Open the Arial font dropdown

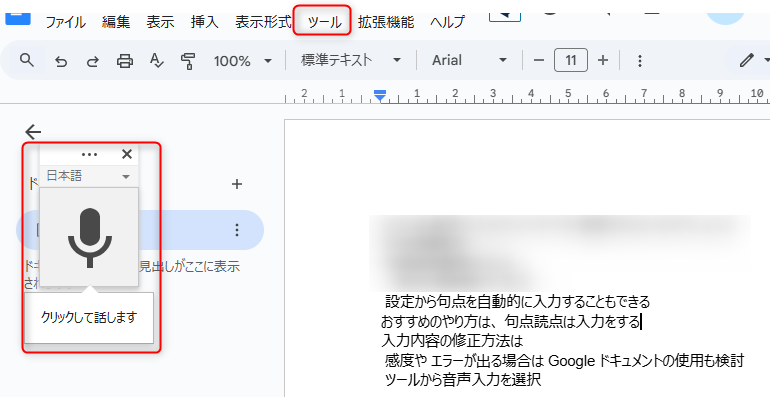[x=469, y=60]
